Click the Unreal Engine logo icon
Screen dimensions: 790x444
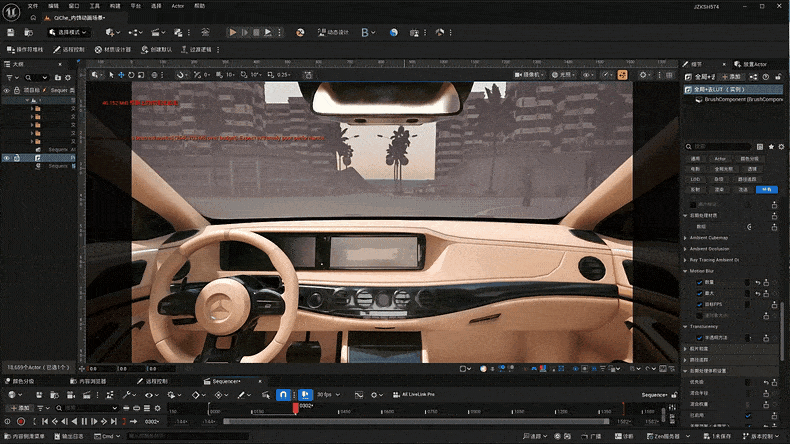point(11,12)
